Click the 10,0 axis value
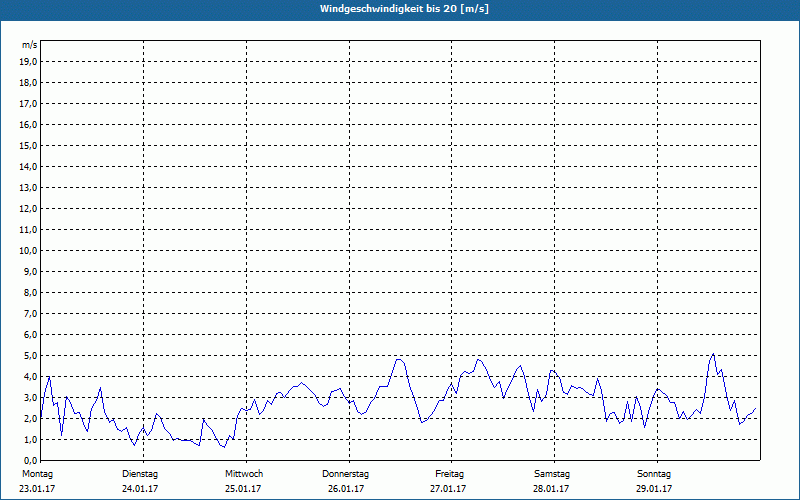800x500 pixels. click(28, 251)
